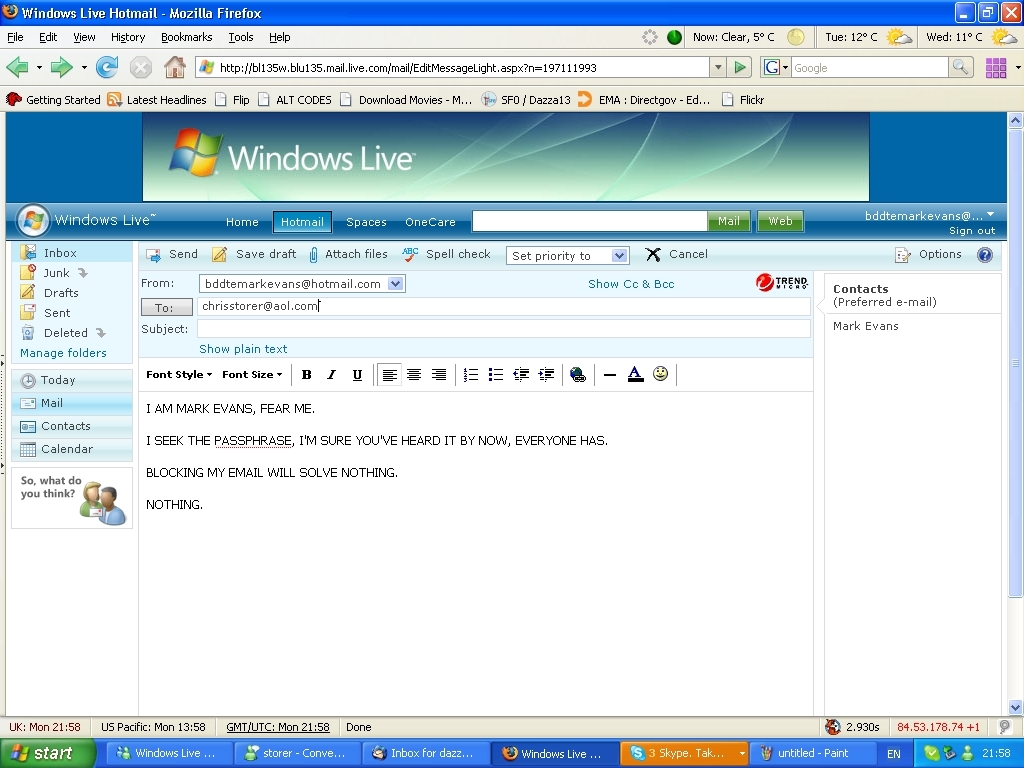Insert hyperlink using globe icon
Viewport: 1024px width, 768px height.
[577, 375]
